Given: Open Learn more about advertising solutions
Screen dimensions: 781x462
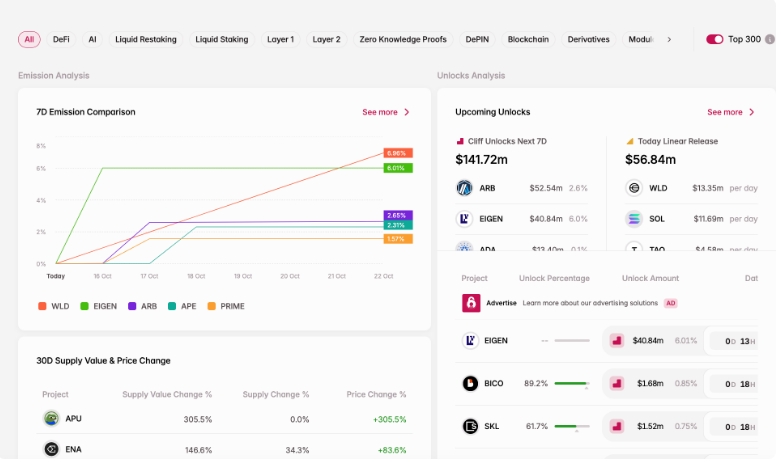Looking at the screenshot, I should (x=590, y=303).
